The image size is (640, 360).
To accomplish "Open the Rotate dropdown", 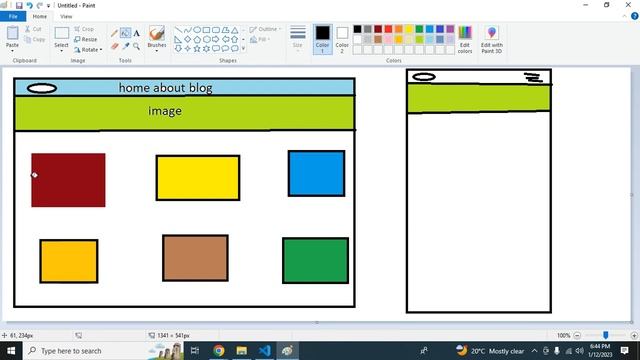I will (88, 49).
